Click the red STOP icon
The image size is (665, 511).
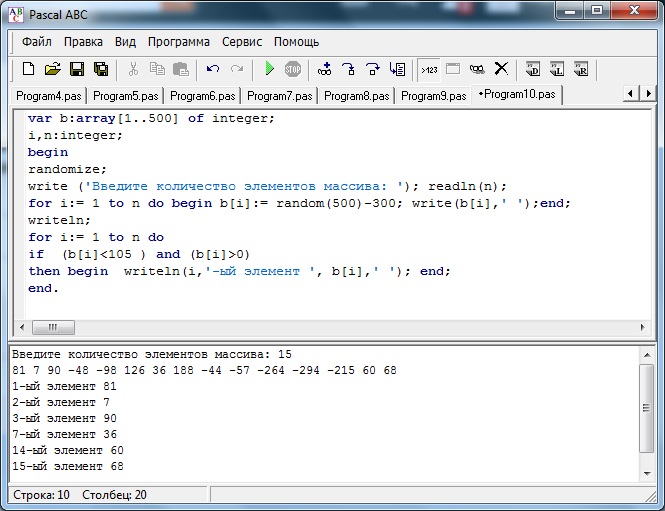click(292, 69)
